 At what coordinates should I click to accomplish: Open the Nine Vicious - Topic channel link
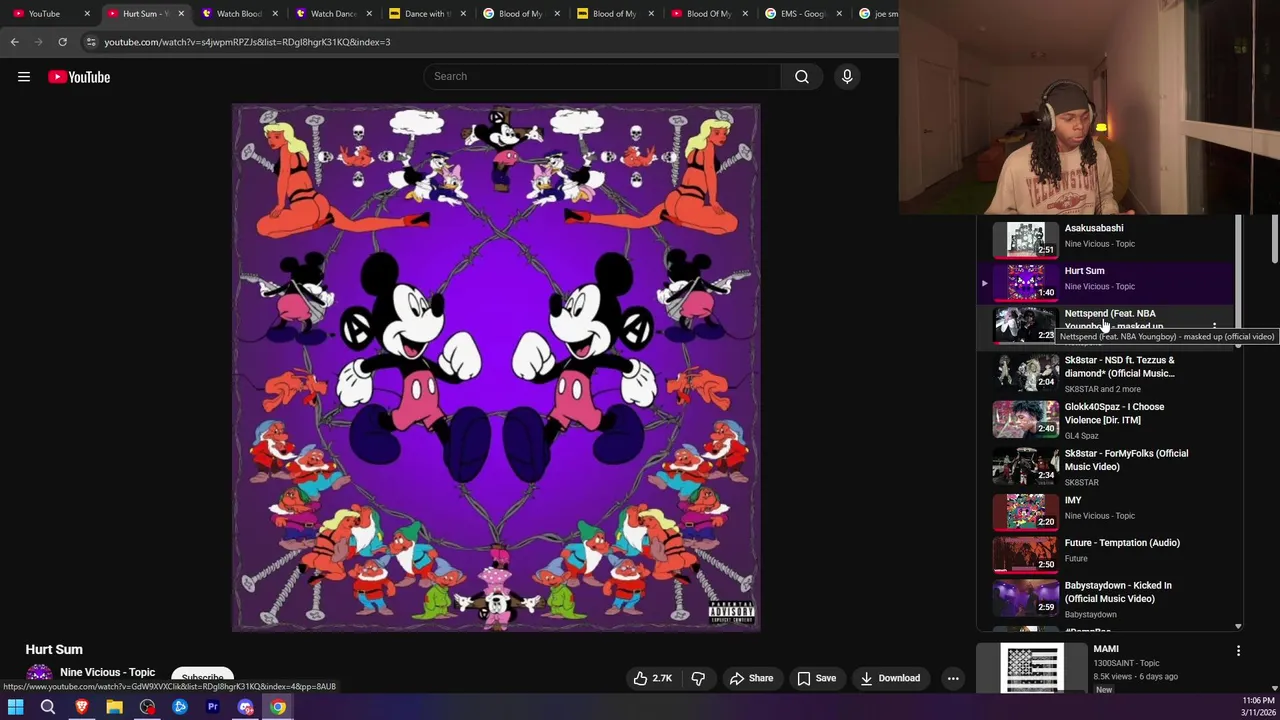107,672
